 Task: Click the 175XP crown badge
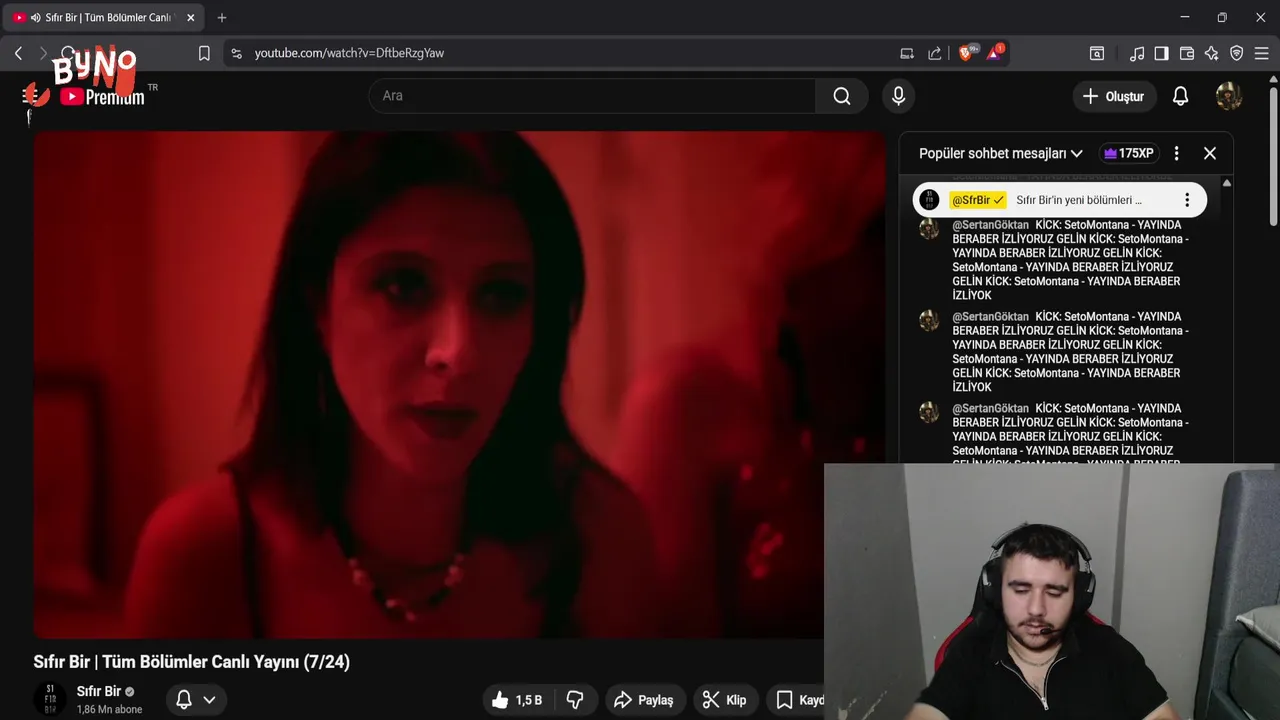pos(1128,153)
